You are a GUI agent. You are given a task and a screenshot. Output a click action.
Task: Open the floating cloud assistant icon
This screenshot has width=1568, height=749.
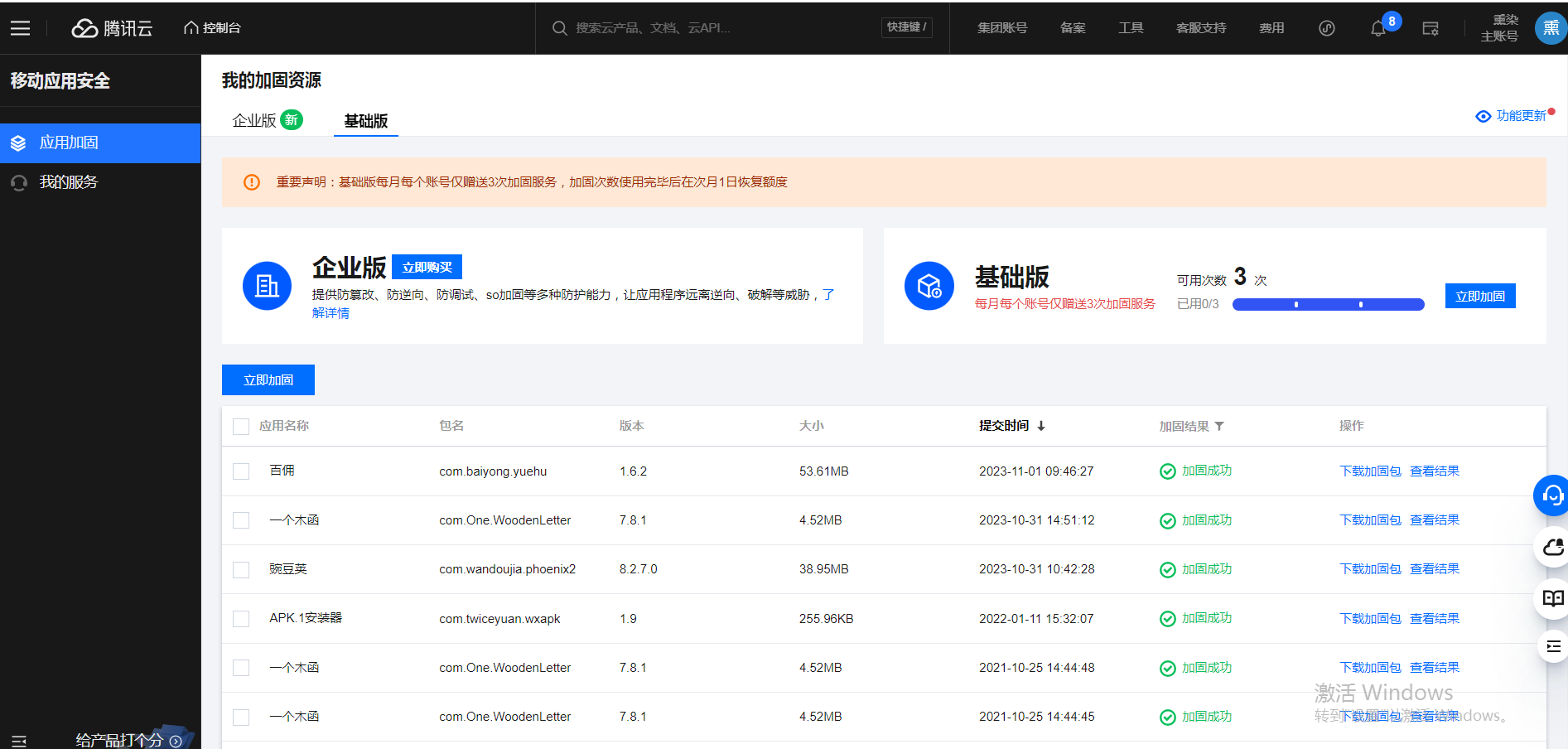(1552, 547)
